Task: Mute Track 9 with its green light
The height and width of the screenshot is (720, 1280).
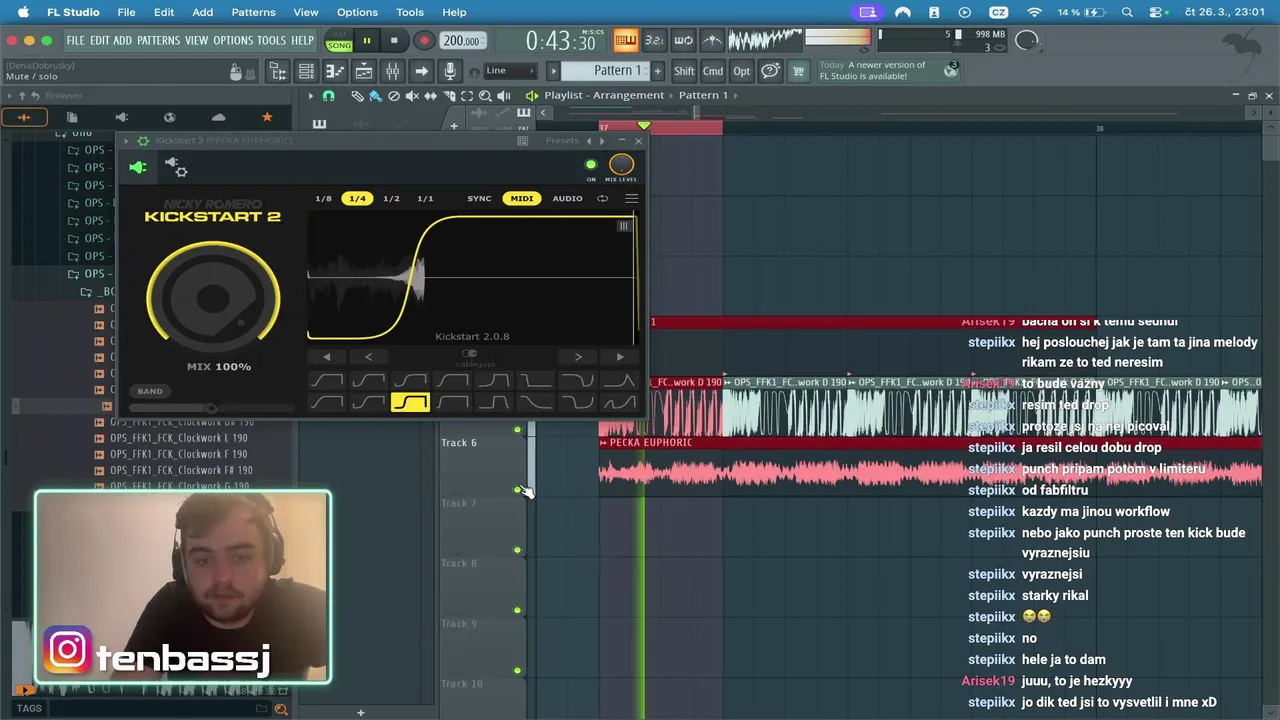Action: [517, 610]
